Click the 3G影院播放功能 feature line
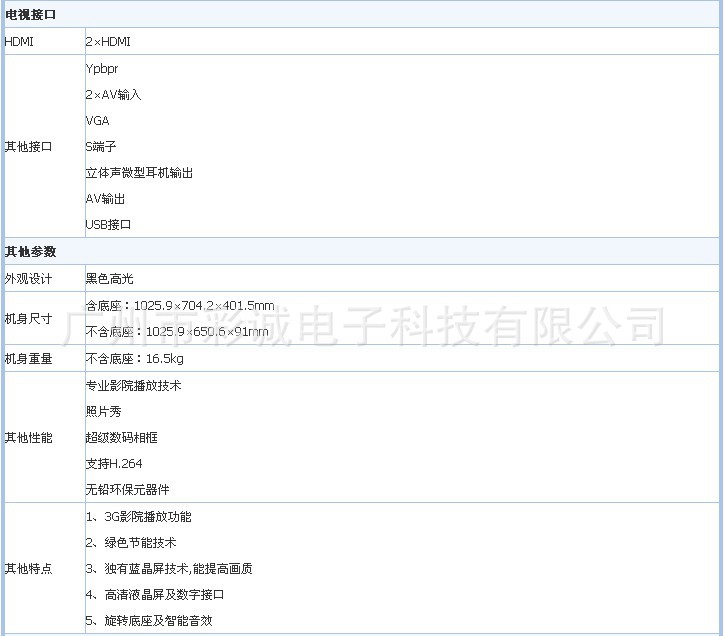 (138, 516)
